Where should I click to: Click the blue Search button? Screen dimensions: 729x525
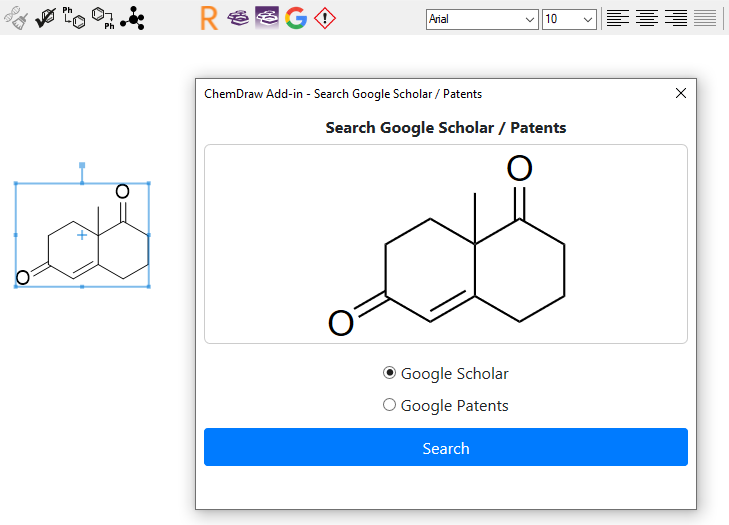(x=446, y=447)
